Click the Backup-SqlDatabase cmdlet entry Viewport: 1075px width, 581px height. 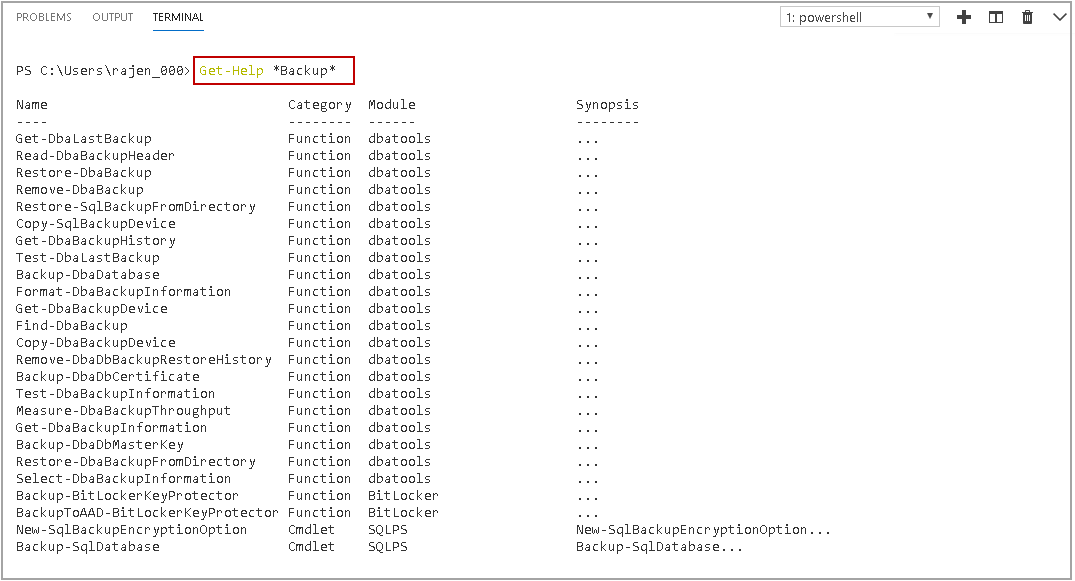pyautogui.click(x=88, y=547)
